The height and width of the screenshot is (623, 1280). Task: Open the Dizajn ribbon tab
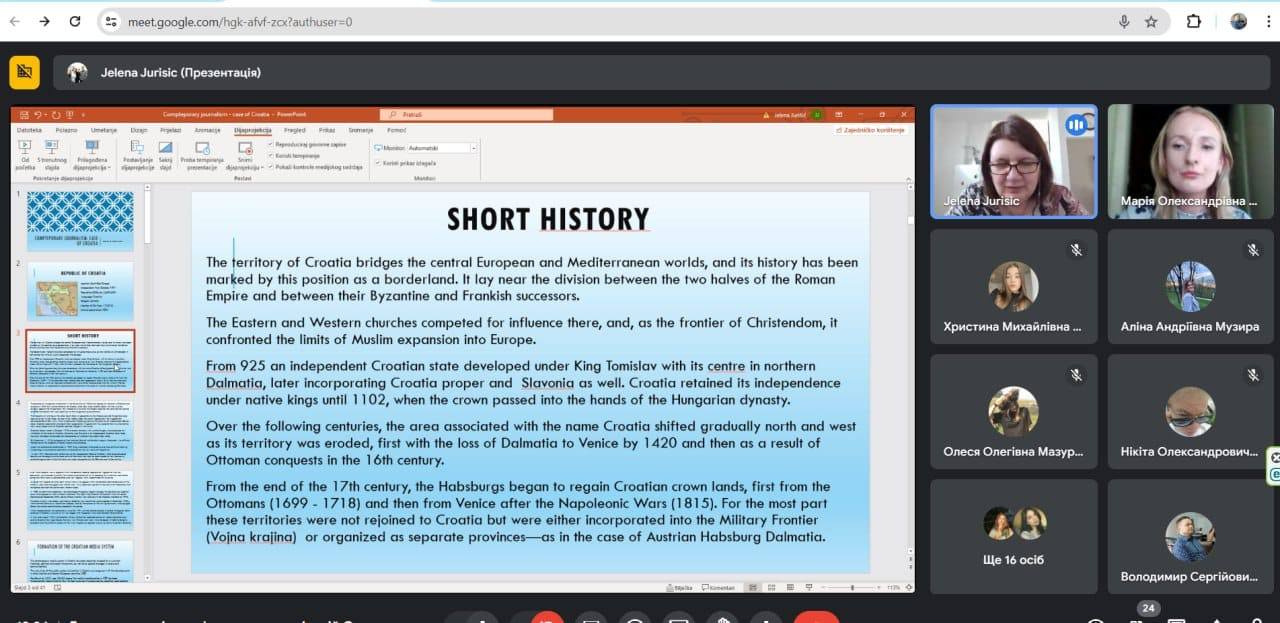coord(139,130)
